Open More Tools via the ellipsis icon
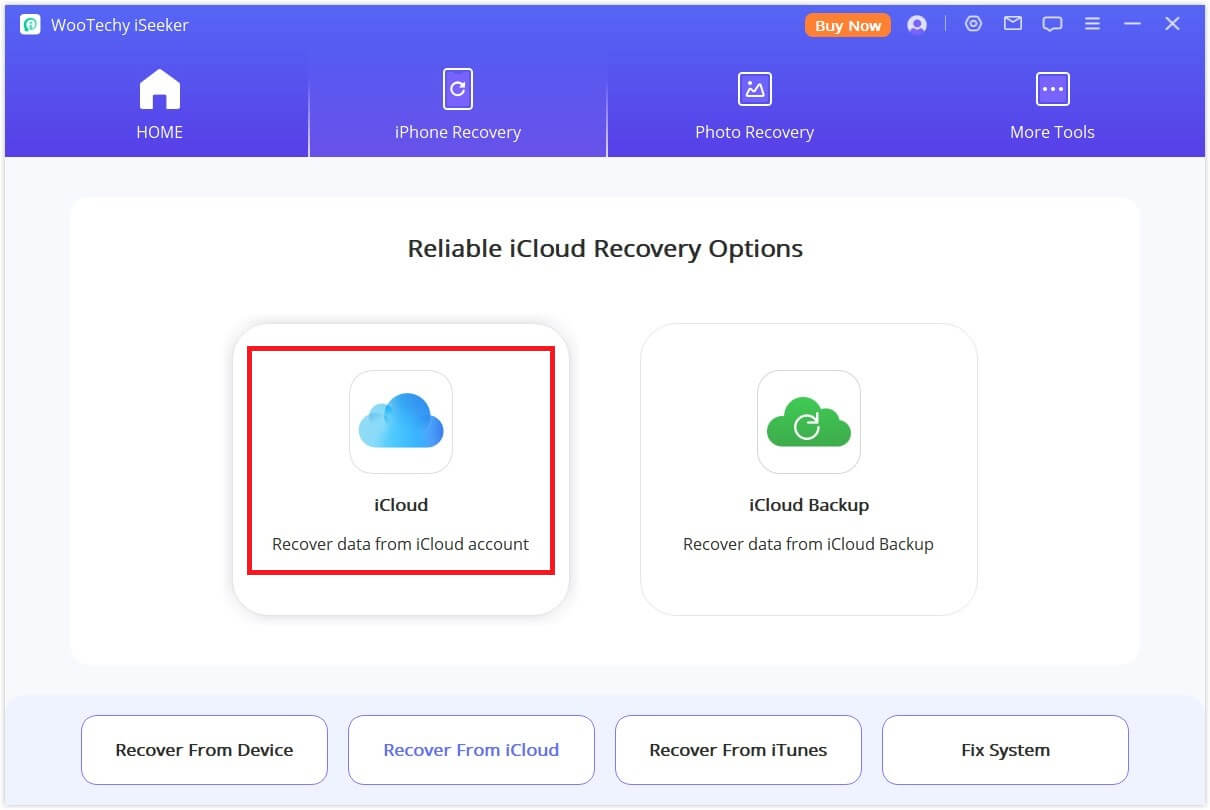The height and width of the screenshot is (810, 1210). pos(1052,88)
